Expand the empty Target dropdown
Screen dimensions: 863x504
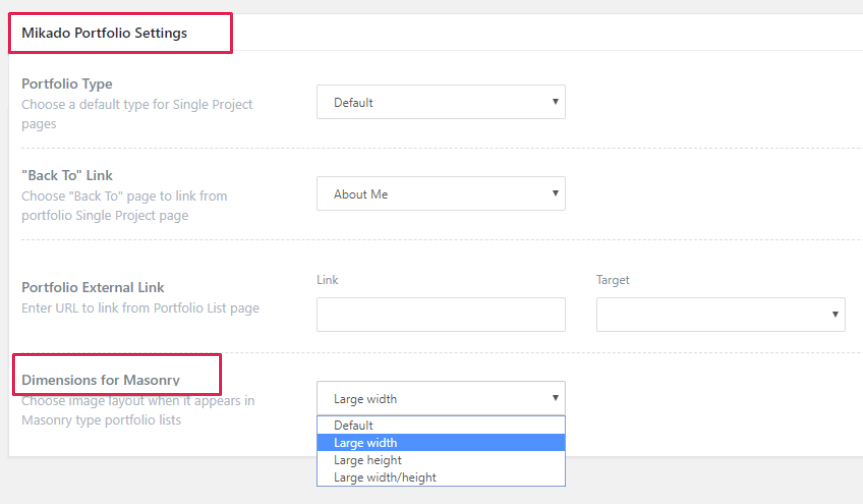coord(720,314)
